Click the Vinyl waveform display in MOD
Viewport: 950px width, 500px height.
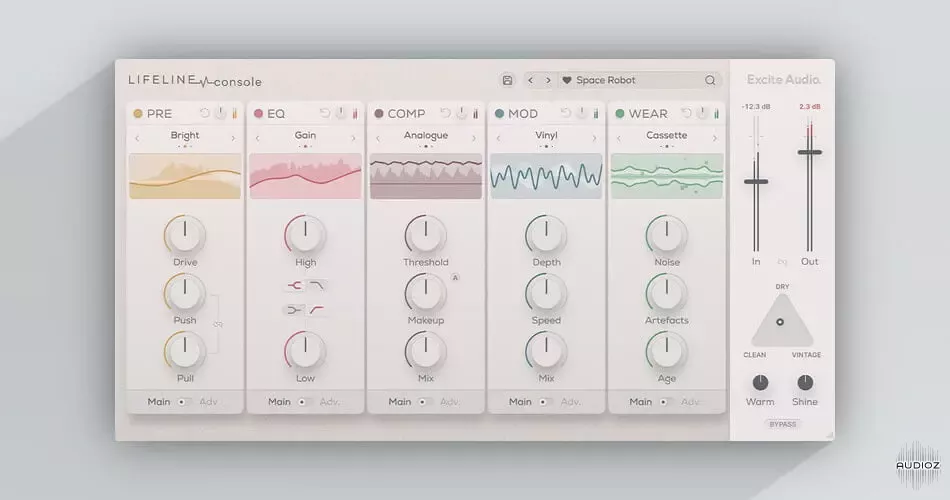(x=546, y=176)
